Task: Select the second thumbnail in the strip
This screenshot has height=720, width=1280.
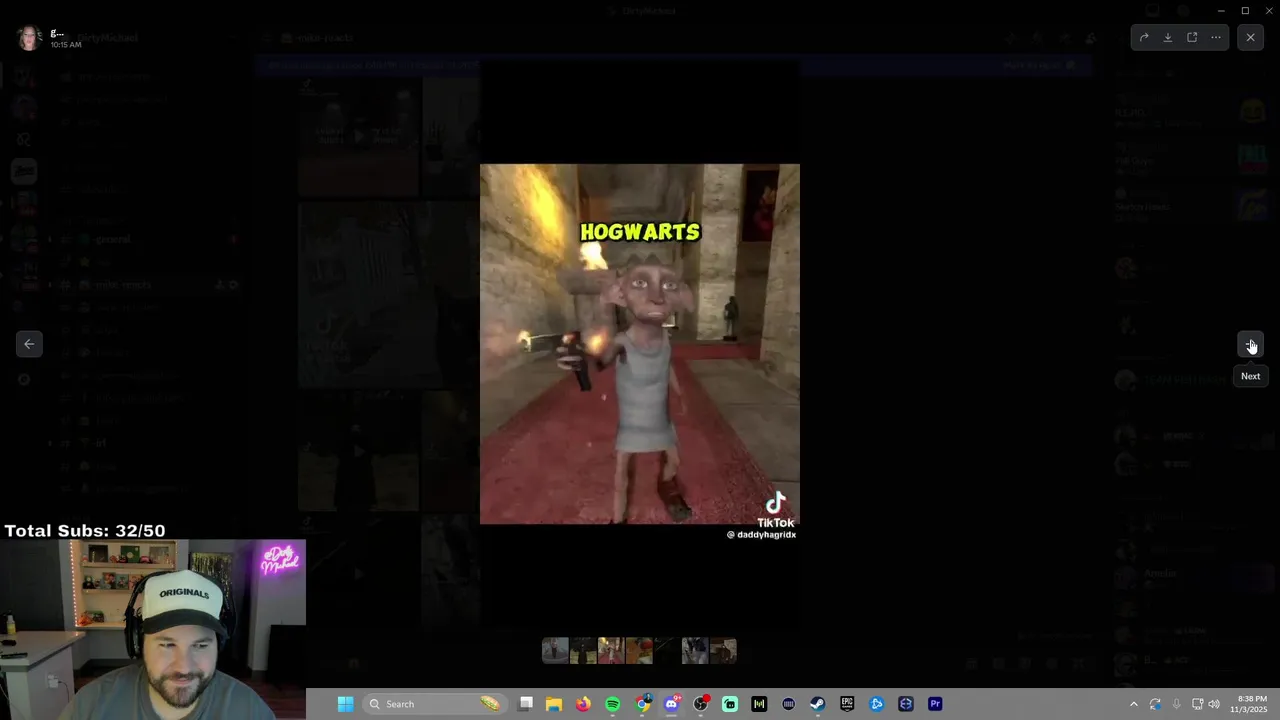Action: (x=583, y=651)
